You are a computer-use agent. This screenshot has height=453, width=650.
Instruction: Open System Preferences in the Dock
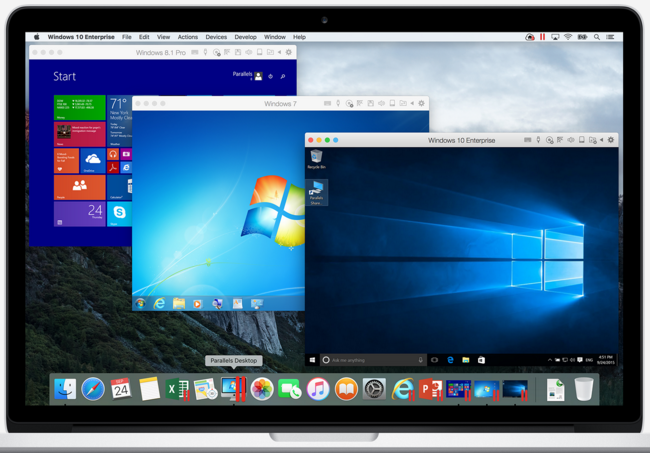[x=374, y=389]
